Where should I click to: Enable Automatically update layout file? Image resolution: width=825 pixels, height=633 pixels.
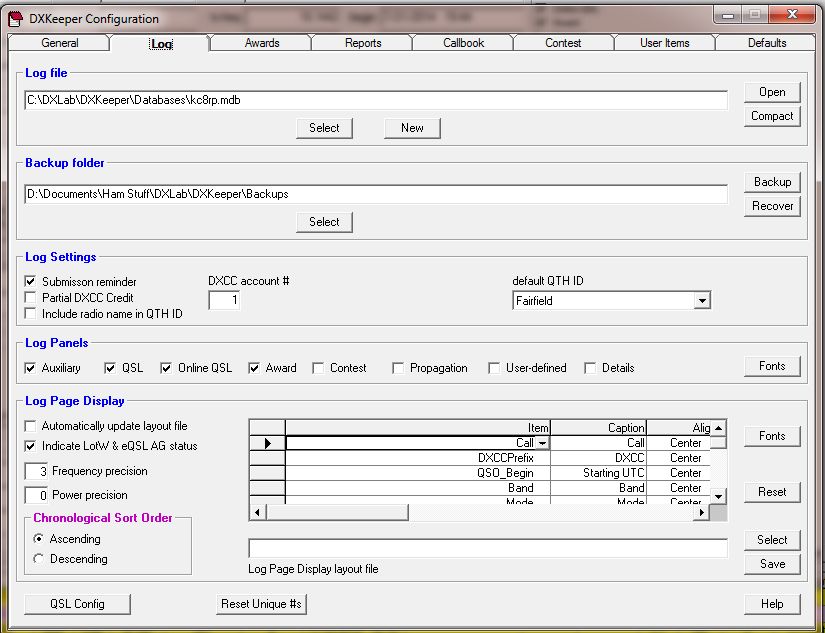31,426
